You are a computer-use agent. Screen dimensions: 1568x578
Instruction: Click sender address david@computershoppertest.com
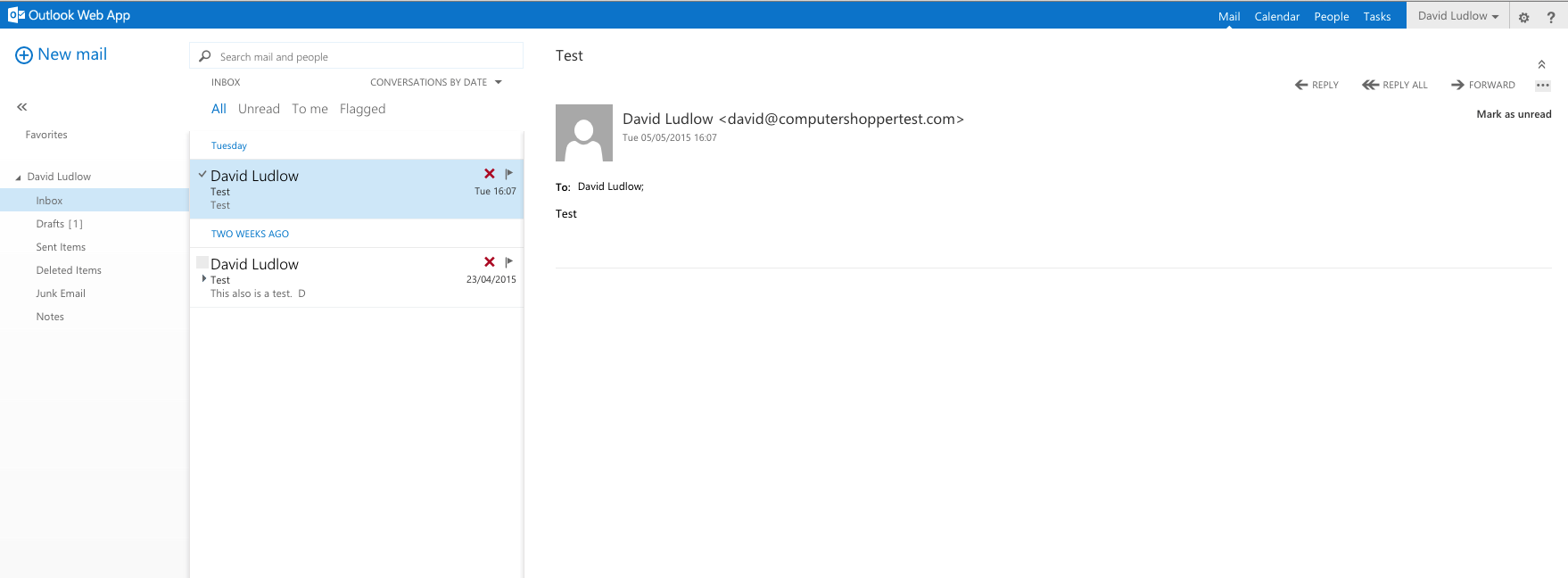click(x=841, y=119)
